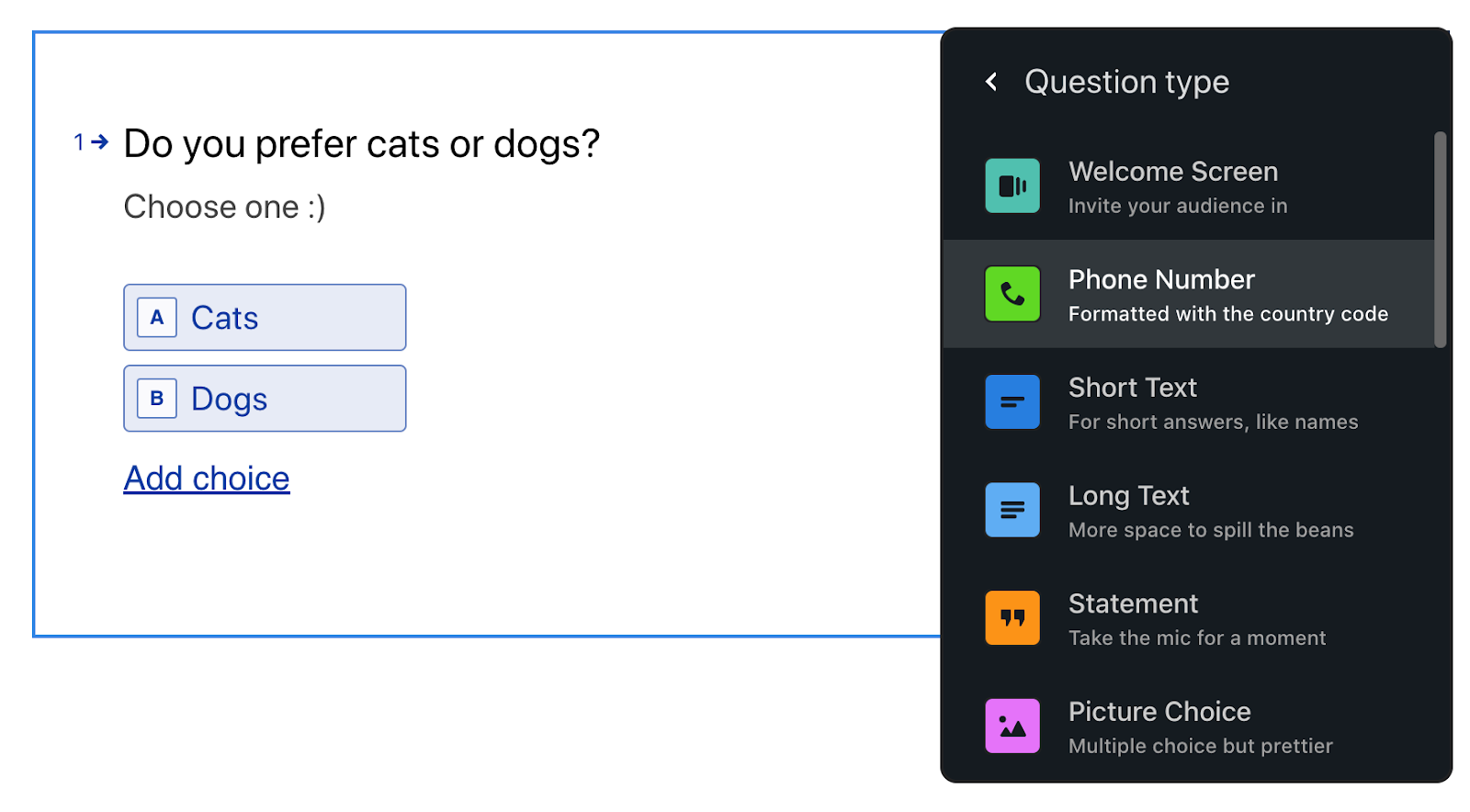Viewport: 1470px width, 812px height.
Task: Choose Short Text question type
Action: [x=1189, y=402]
